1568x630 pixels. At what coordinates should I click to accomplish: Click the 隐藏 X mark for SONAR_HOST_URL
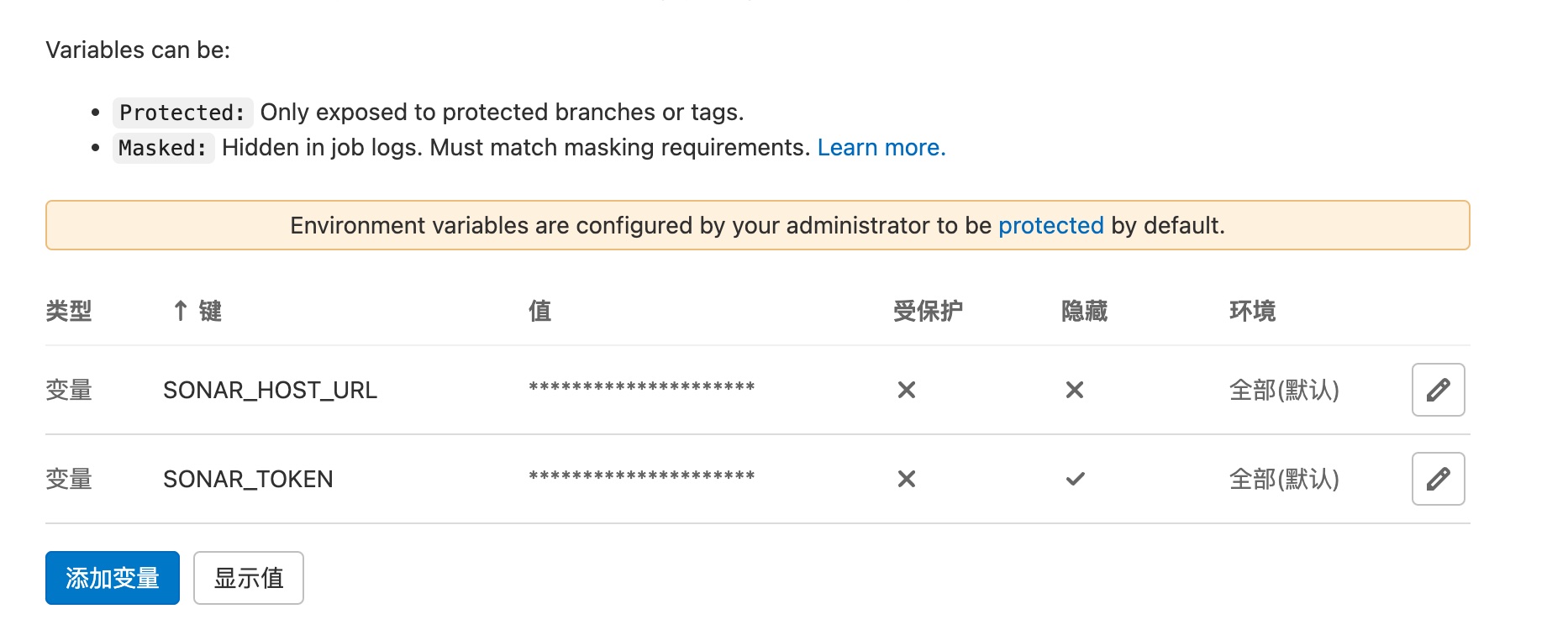1074,390
